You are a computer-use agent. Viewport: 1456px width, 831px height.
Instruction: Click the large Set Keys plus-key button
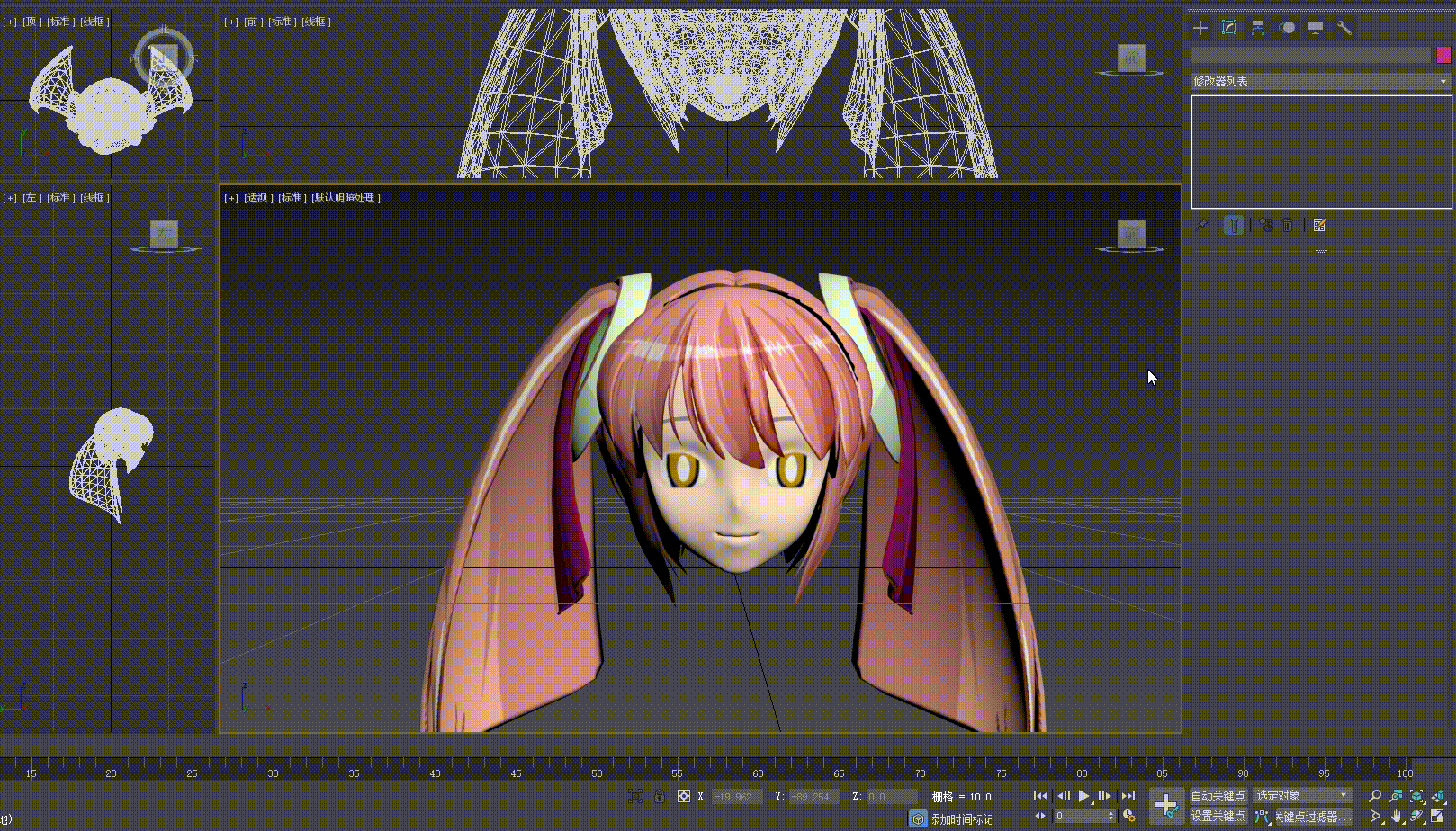pos(1166,806)
